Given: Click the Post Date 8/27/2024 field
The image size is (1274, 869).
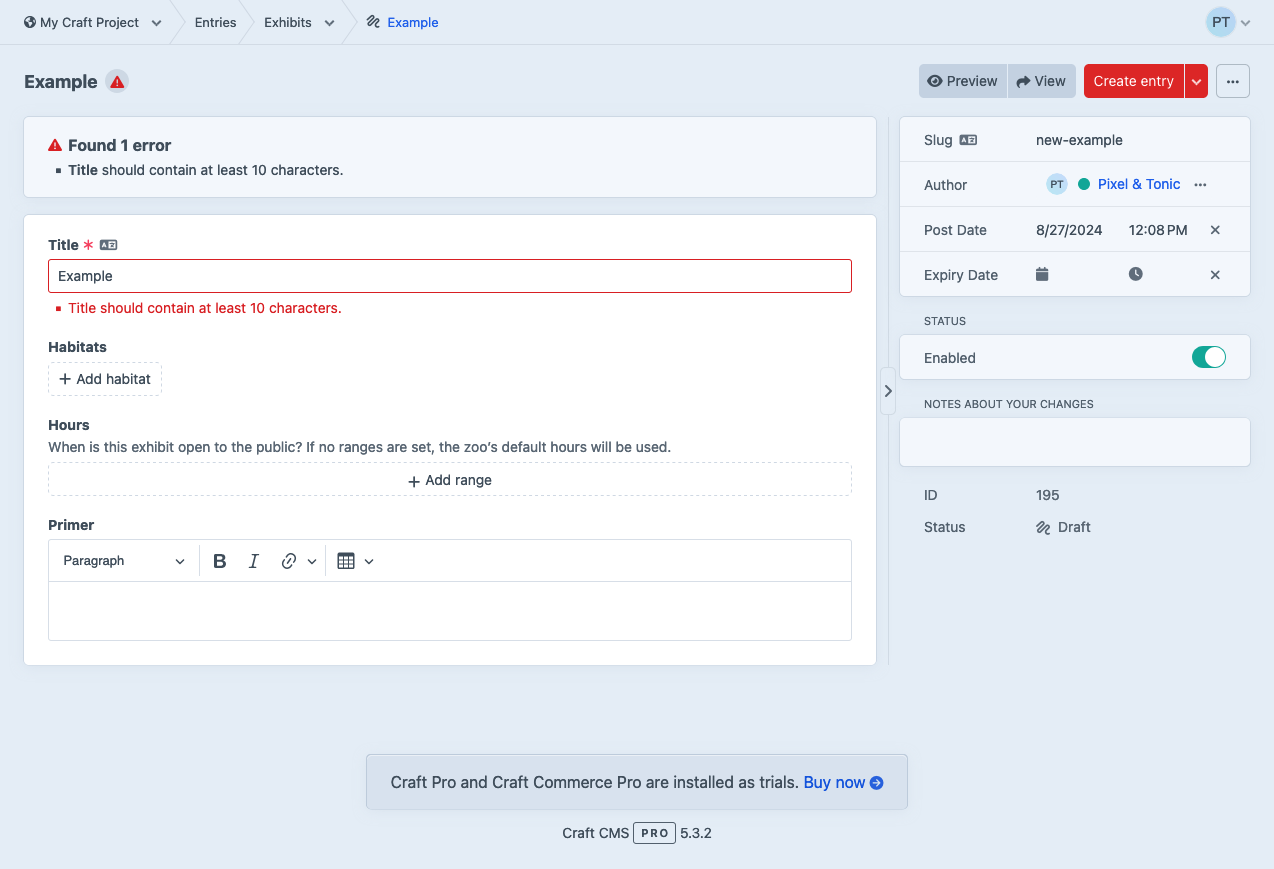Looking at the screenshot, I should pyautogui.click(x=1069, y=230).
